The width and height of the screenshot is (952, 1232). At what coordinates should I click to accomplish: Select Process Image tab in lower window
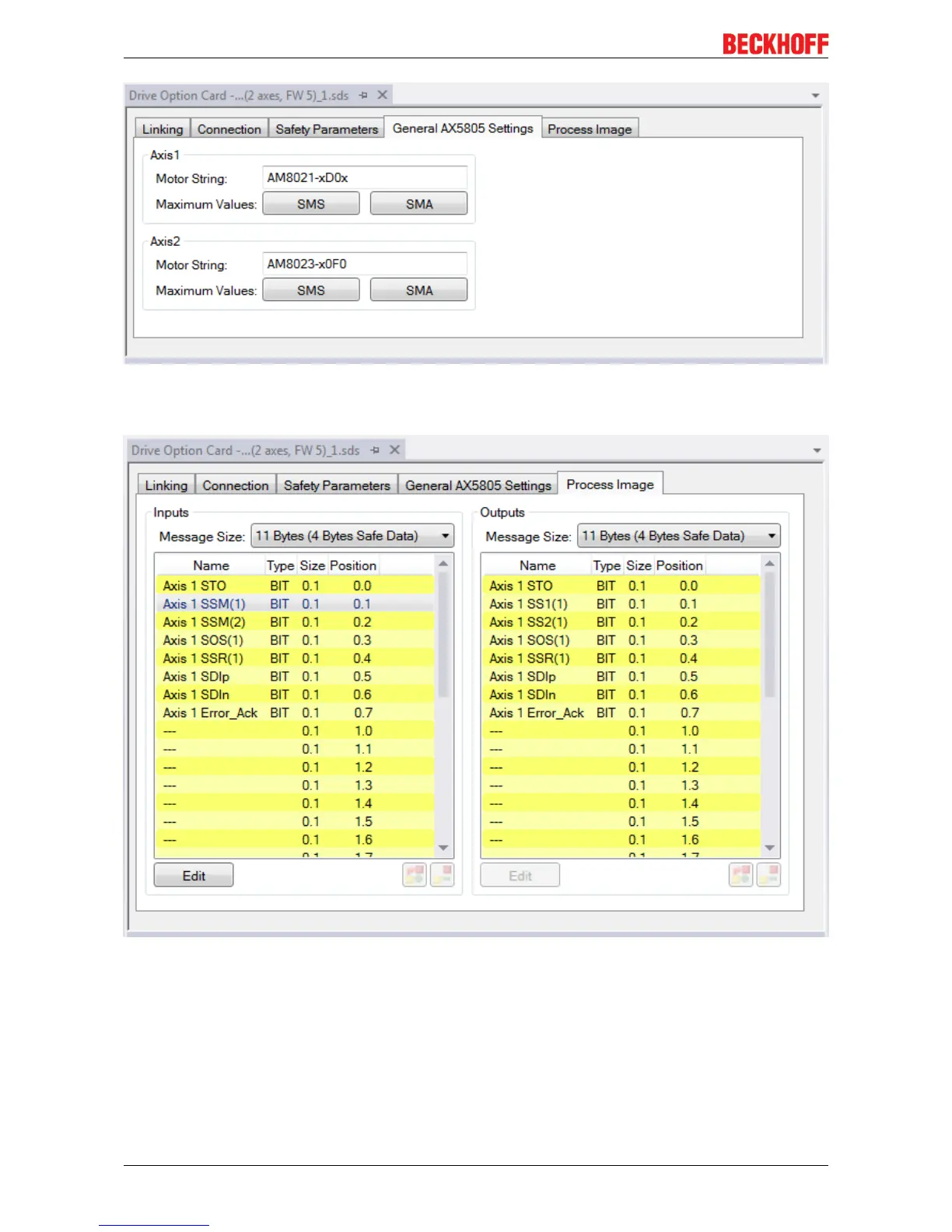[611, 484]
